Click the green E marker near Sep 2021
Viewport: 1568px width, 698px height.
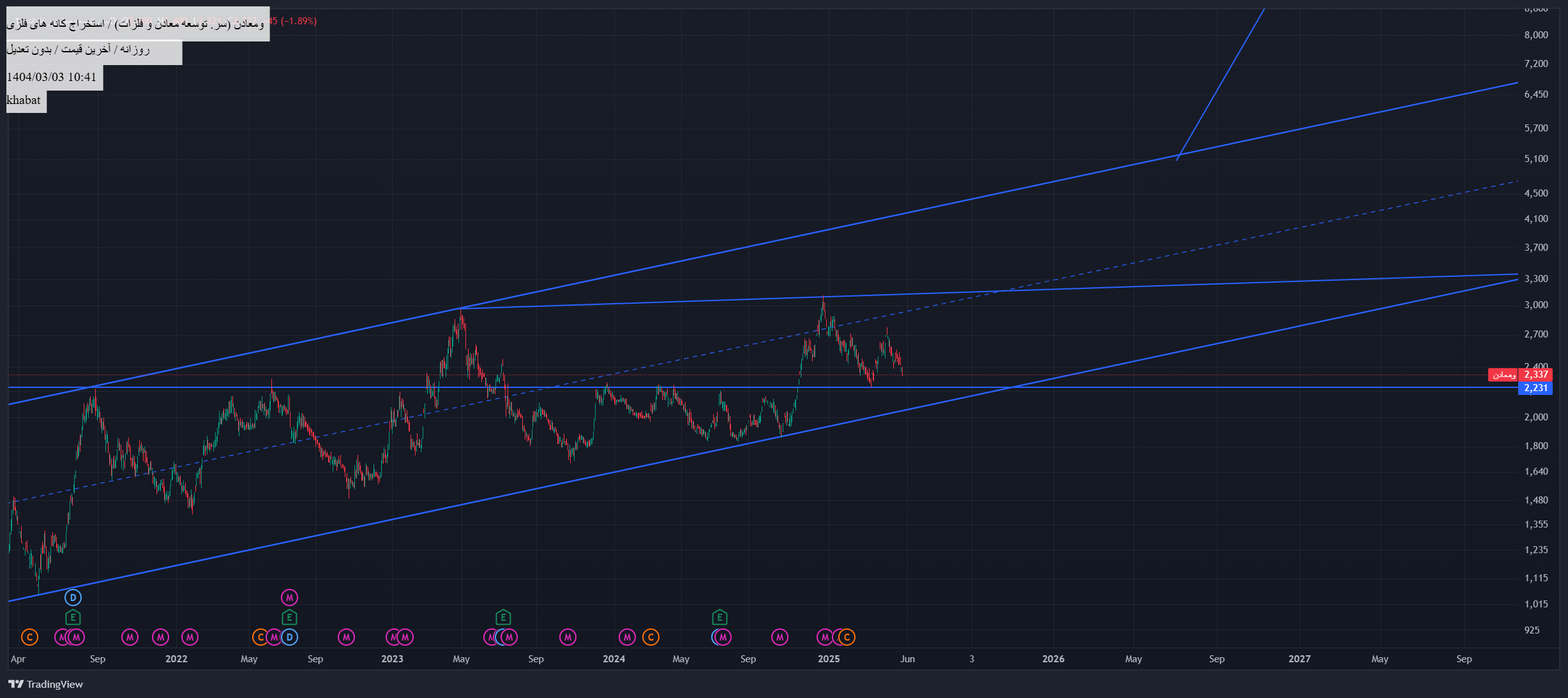(x=73, y=618)
